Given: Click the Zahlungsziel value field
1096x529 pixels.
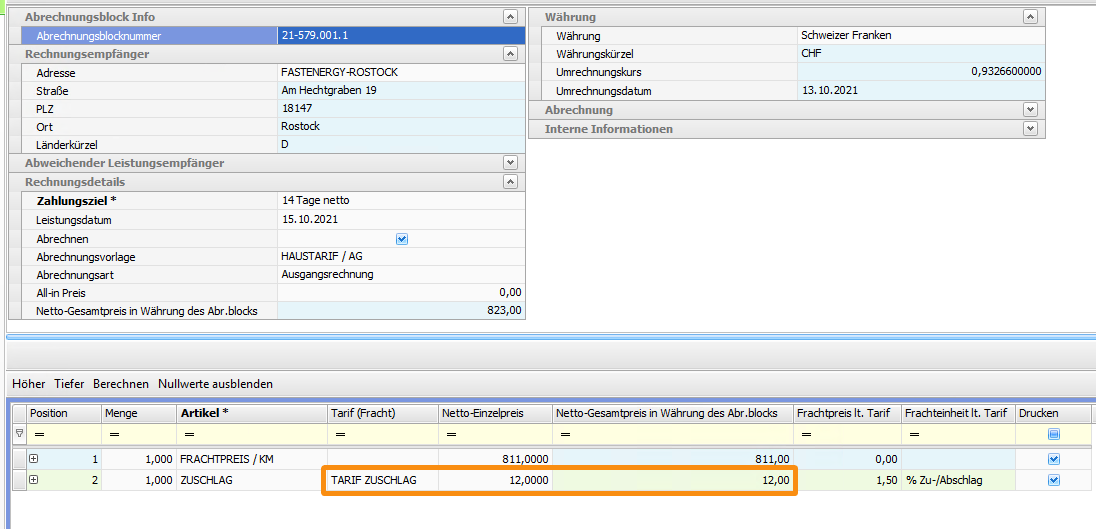Looking at the screenshot, I should 400,200.
